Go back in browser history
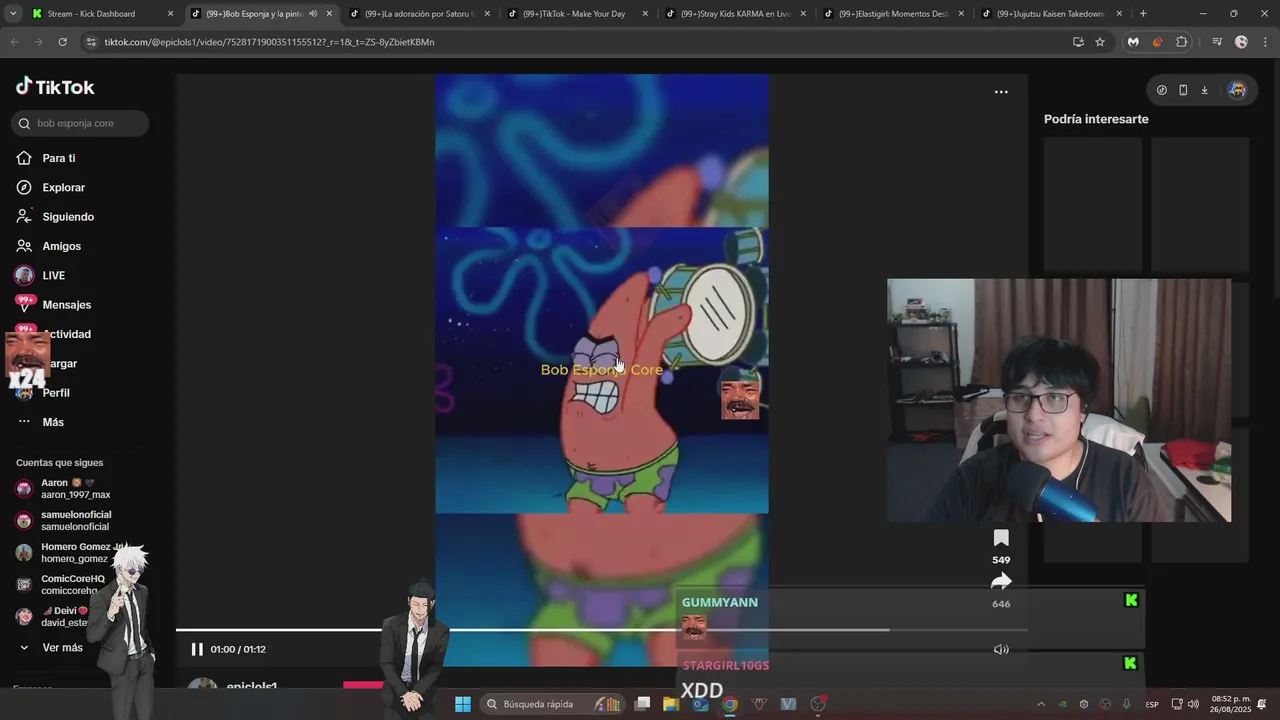The height and width of the screenshot is (720, 1280). 14,42
